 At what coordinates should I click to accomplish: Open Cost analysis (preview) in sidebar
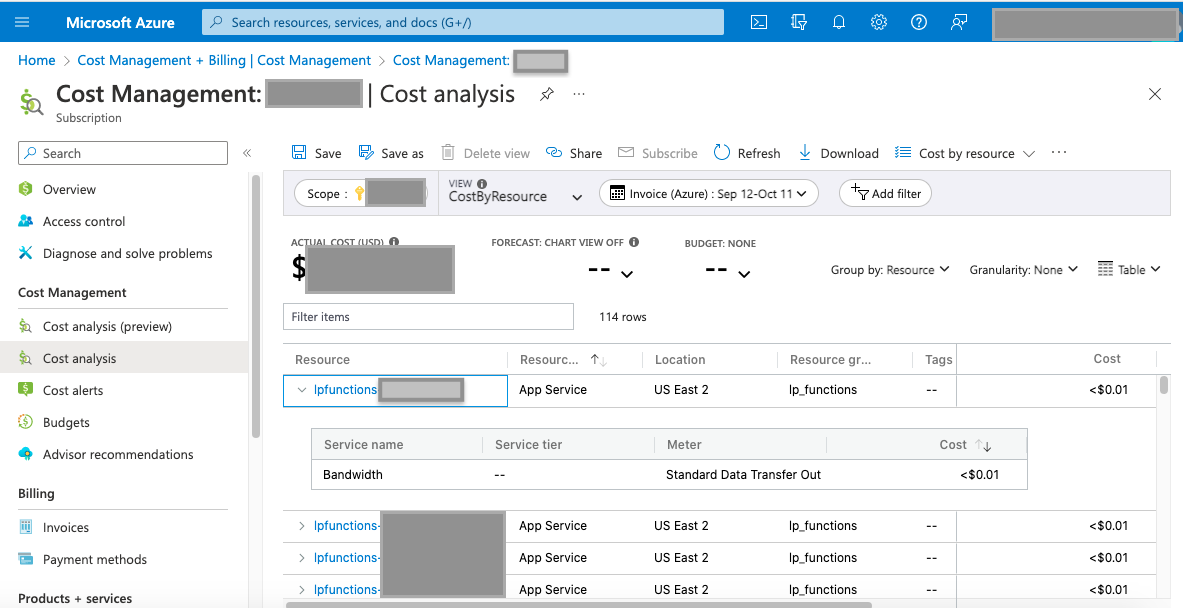95,327
